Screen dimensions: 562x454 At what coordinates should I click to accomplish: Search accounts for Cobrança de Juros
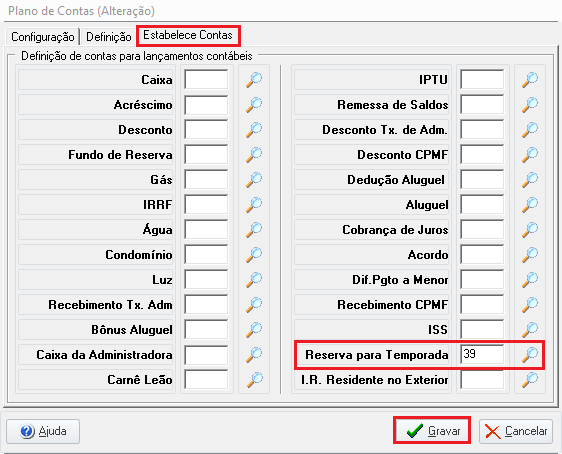530,230
